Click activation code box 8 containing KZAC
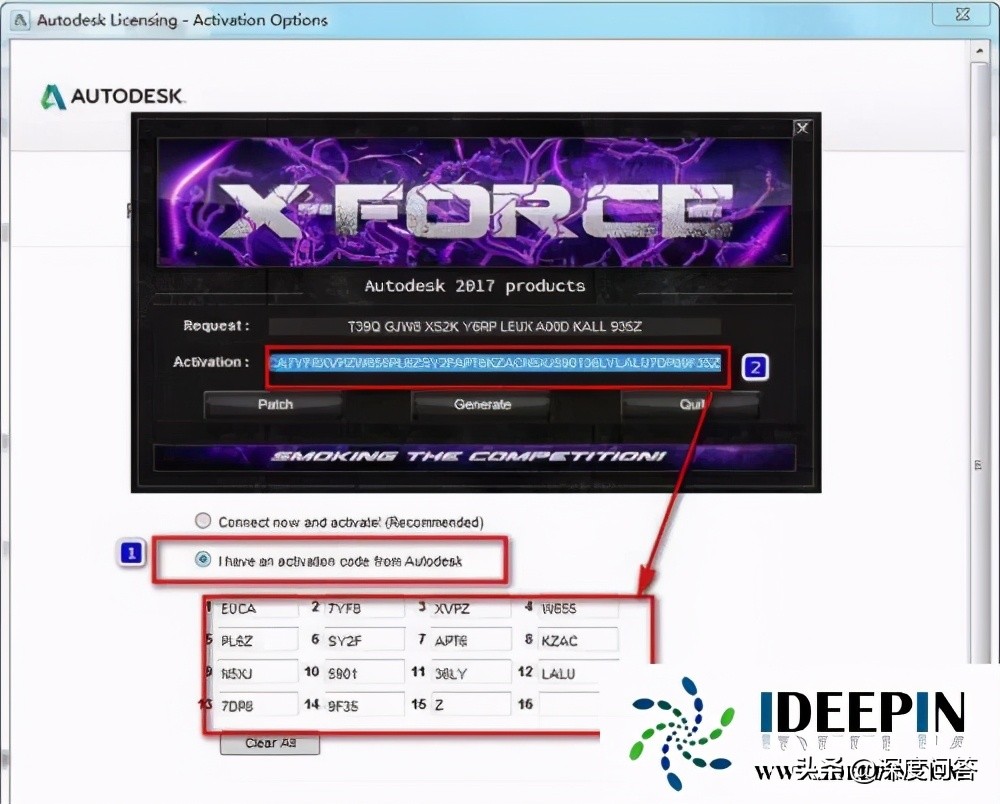The width and height of the screenshot is (1000, 804). pyautogui.click(x=578, y=640)
